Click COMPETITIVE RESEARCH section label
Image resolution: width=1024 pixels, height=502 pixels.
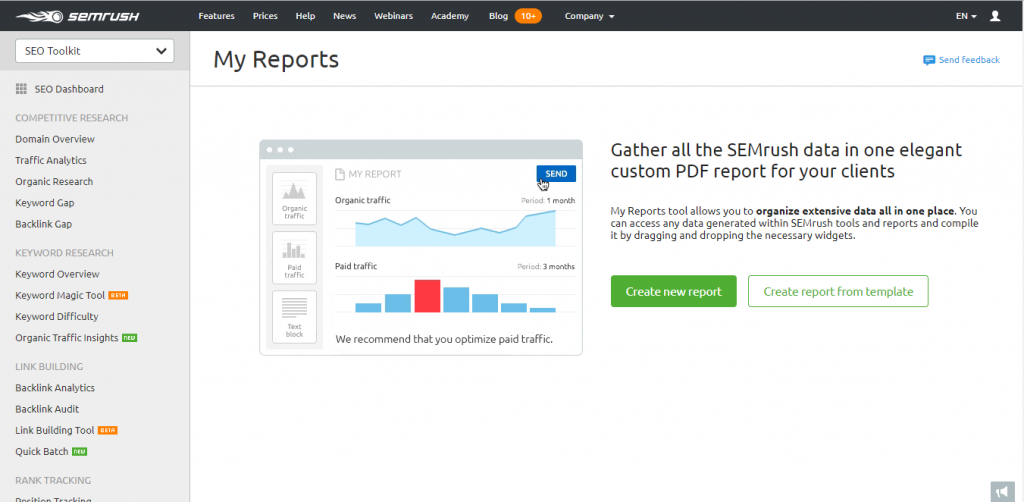72,118
